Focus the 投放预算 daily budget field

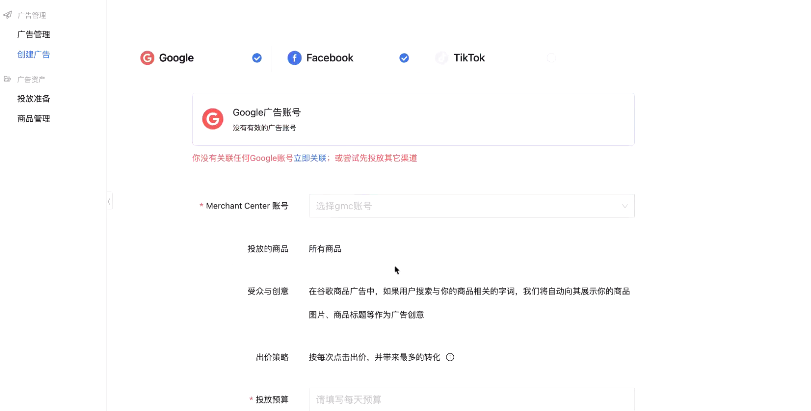coord(472,399)
